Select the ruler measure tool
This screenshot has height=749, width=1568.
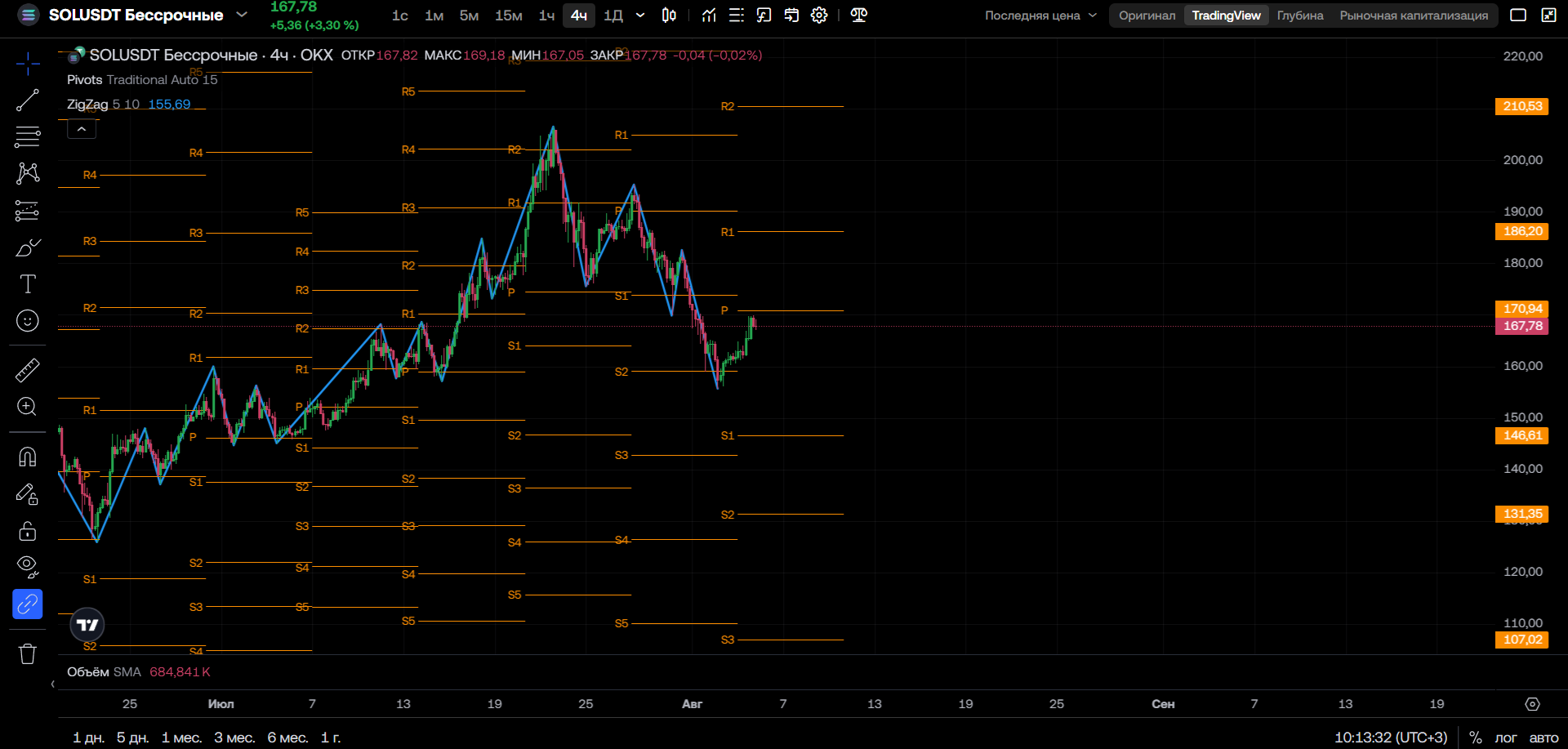(28, 370)
